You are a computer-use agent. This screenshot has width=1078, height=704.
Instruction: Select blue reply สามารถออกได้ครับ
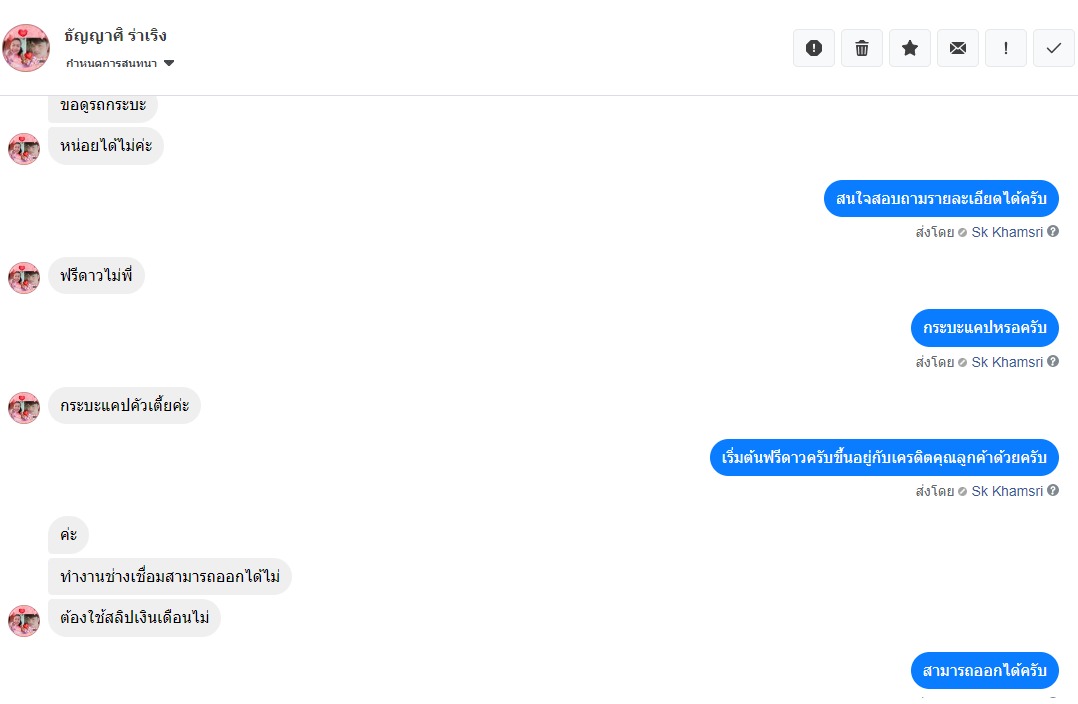tap(984, 670)
